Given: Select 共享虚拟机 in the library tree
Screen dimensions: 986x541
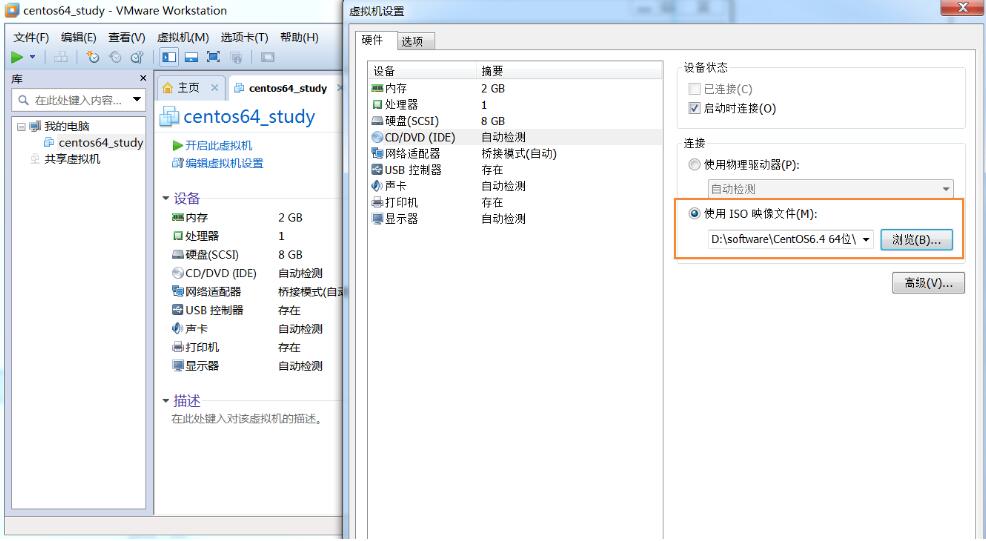Looking at the screenshot, I should click(72, 159).
